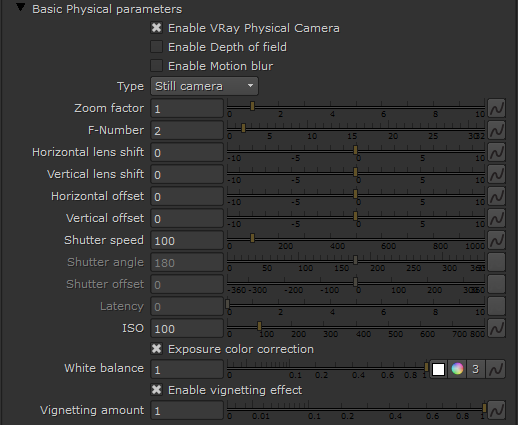Screen dimensions: 518x425
Task: Open animation menu for Shutter speed
Action: (496, 240)
